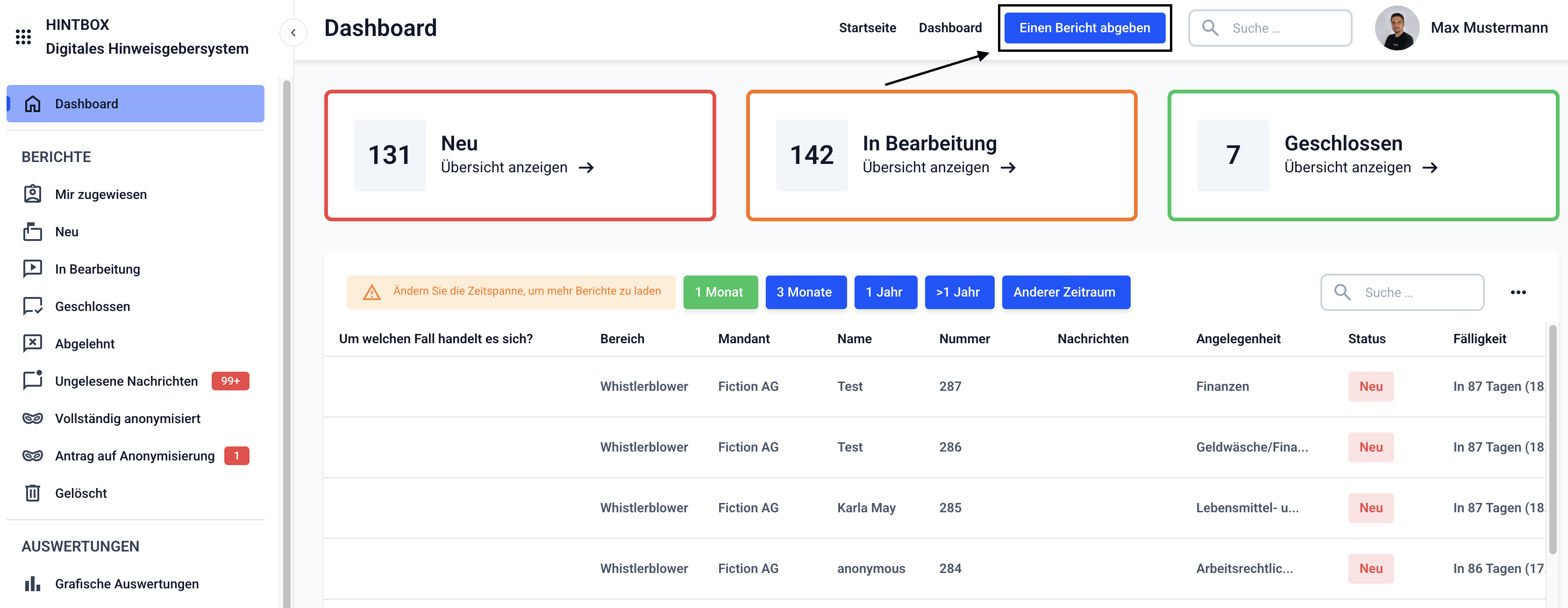1568x608 pixels.
Task: Collapse the sidebar with chevron button
Action: coord(293,33)
